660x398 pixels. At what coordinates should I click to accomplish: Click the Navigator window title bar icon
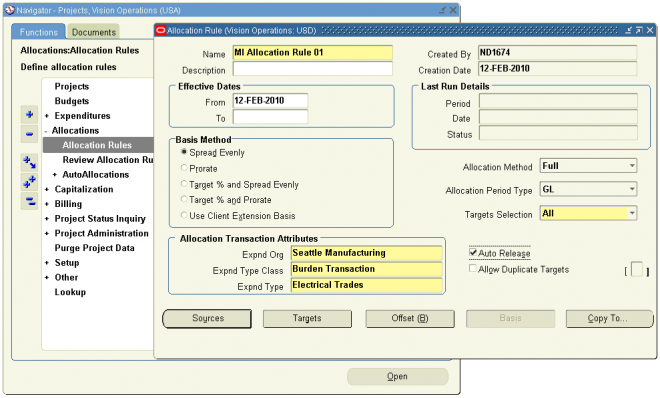(x=9, y=10)
